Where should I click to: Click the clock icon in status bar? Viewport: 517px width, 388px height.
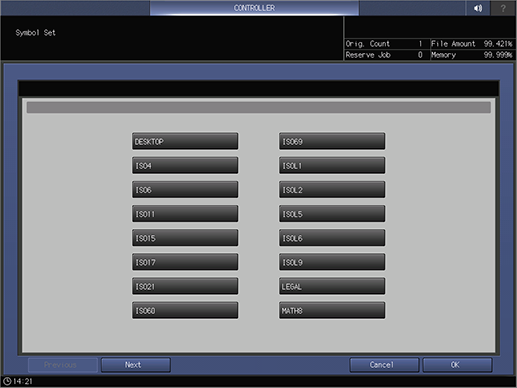pyautogui.click(x=7, y=381)
